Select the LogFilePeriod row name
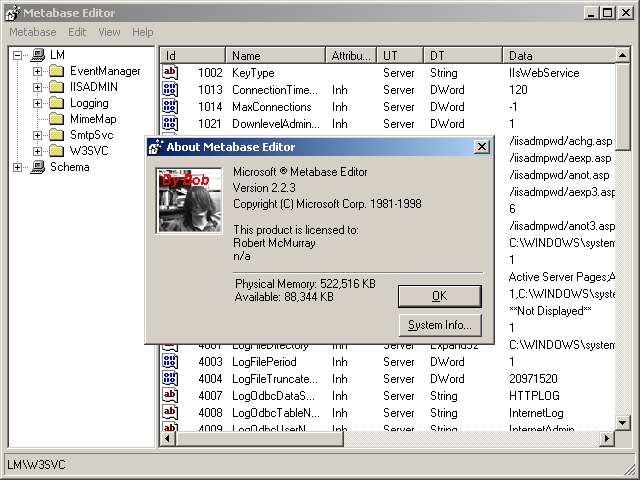The width and height of the screenshot is (640, 480). pos(264,362)
